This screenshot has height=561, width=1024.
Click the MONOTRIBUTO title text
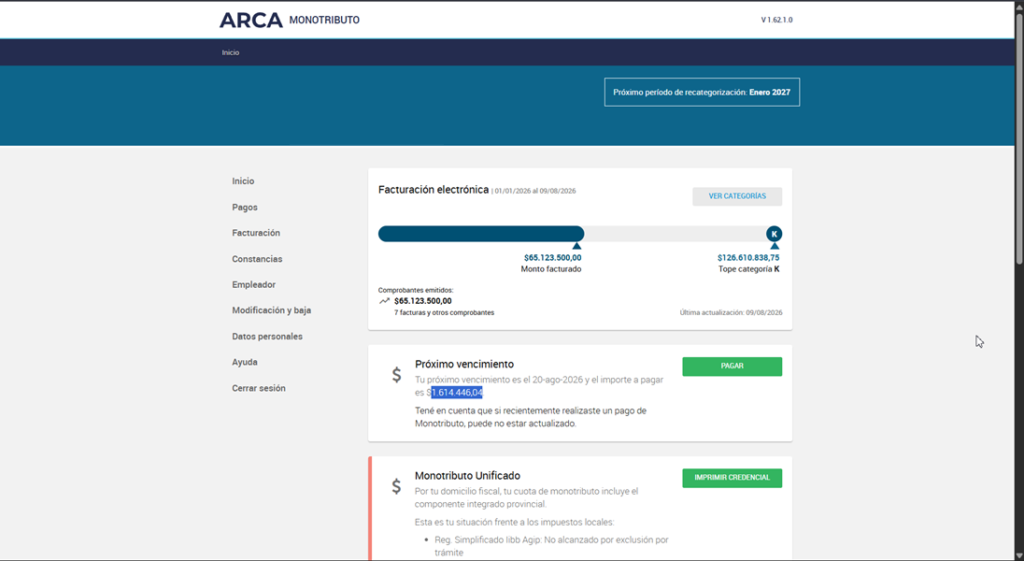325,20
